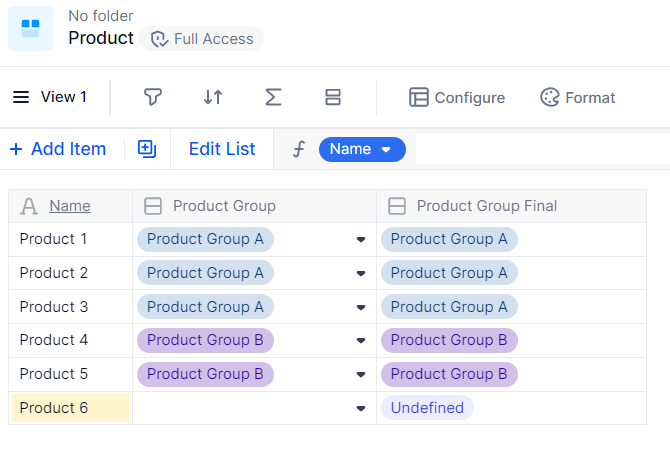This screenshot has width=670, height=453.
Task: Expand the Name field dropdown pill
Action: (x=362, y=149)
